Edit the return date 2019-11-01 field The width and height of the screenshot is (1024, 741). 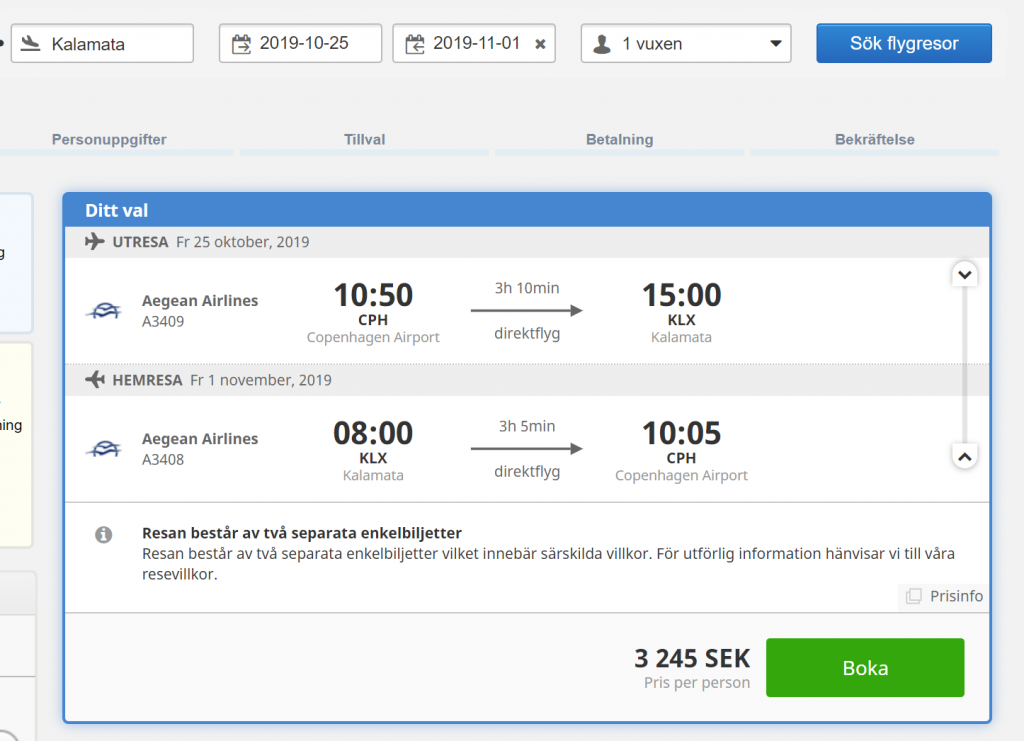(473, 43)
